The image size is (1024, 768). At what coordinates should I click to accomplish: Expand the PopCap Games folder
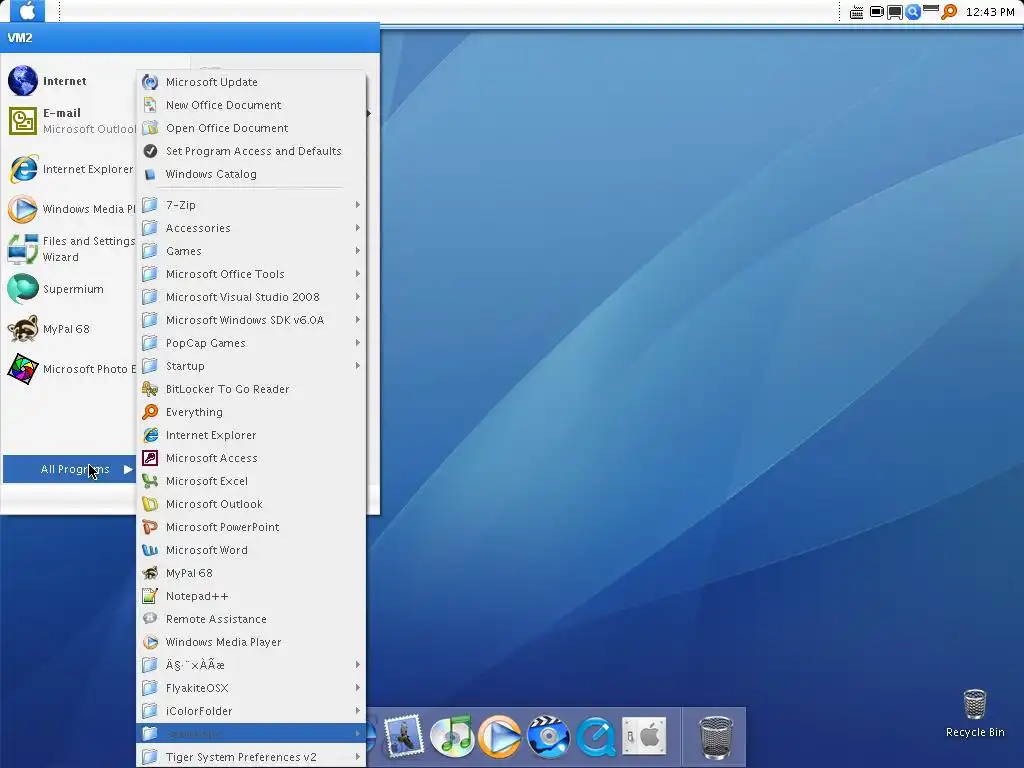point(251,343)
